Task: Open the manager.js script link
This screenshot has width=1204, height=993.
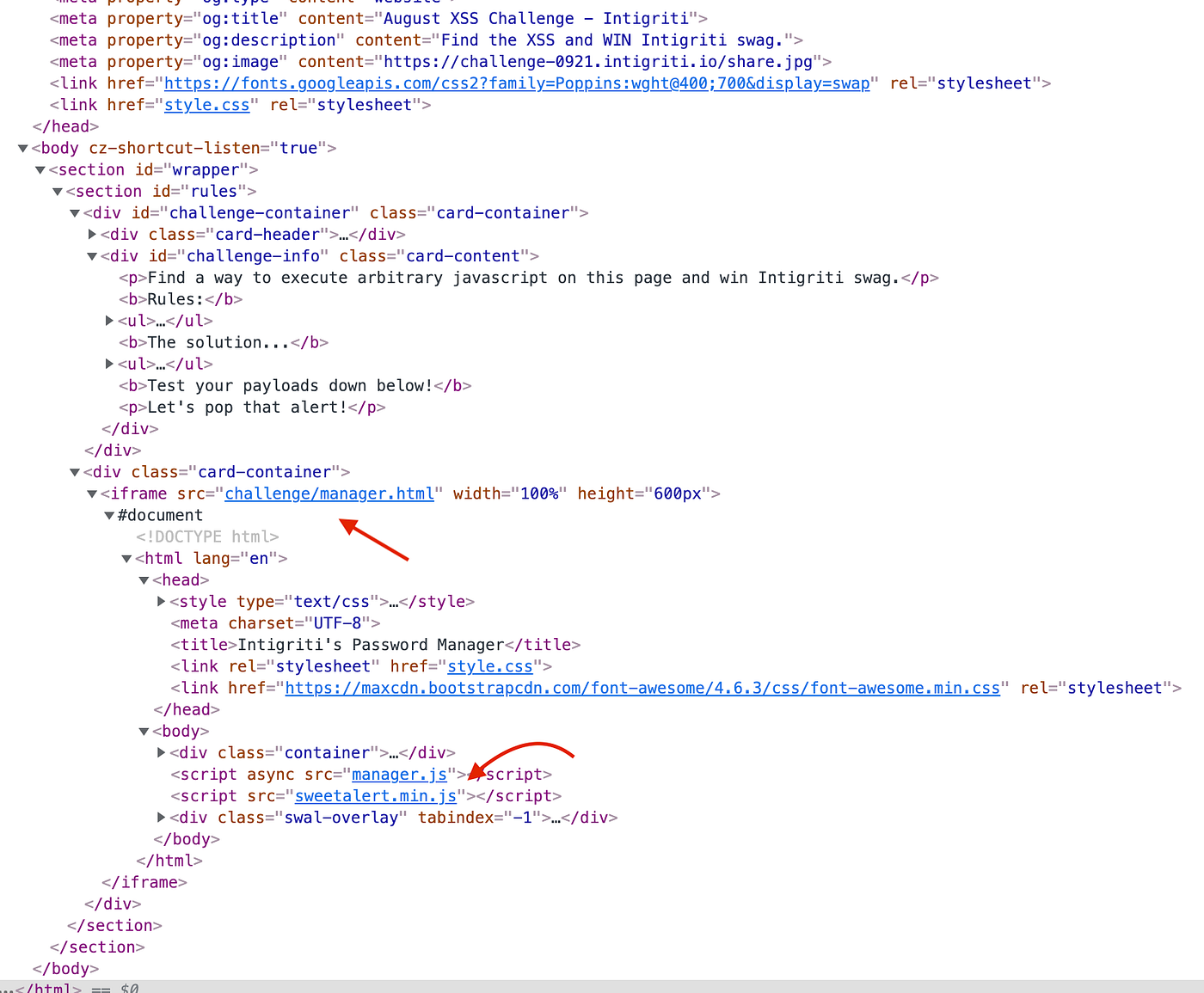Action: (x=399, y=775)
